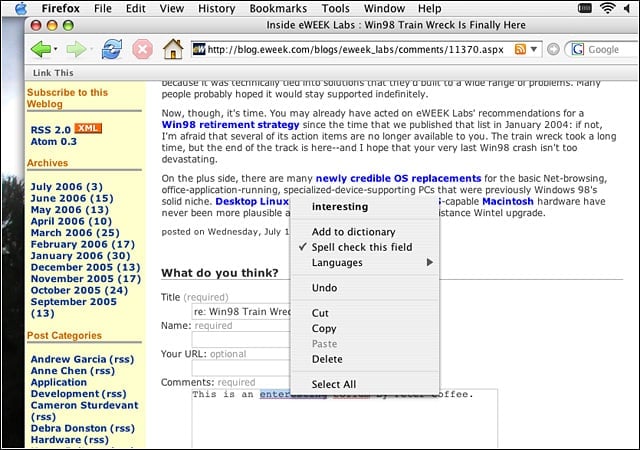The image size is (640, 450).
Task: Open the Bookmarks menu
Action: click(278, 8)
